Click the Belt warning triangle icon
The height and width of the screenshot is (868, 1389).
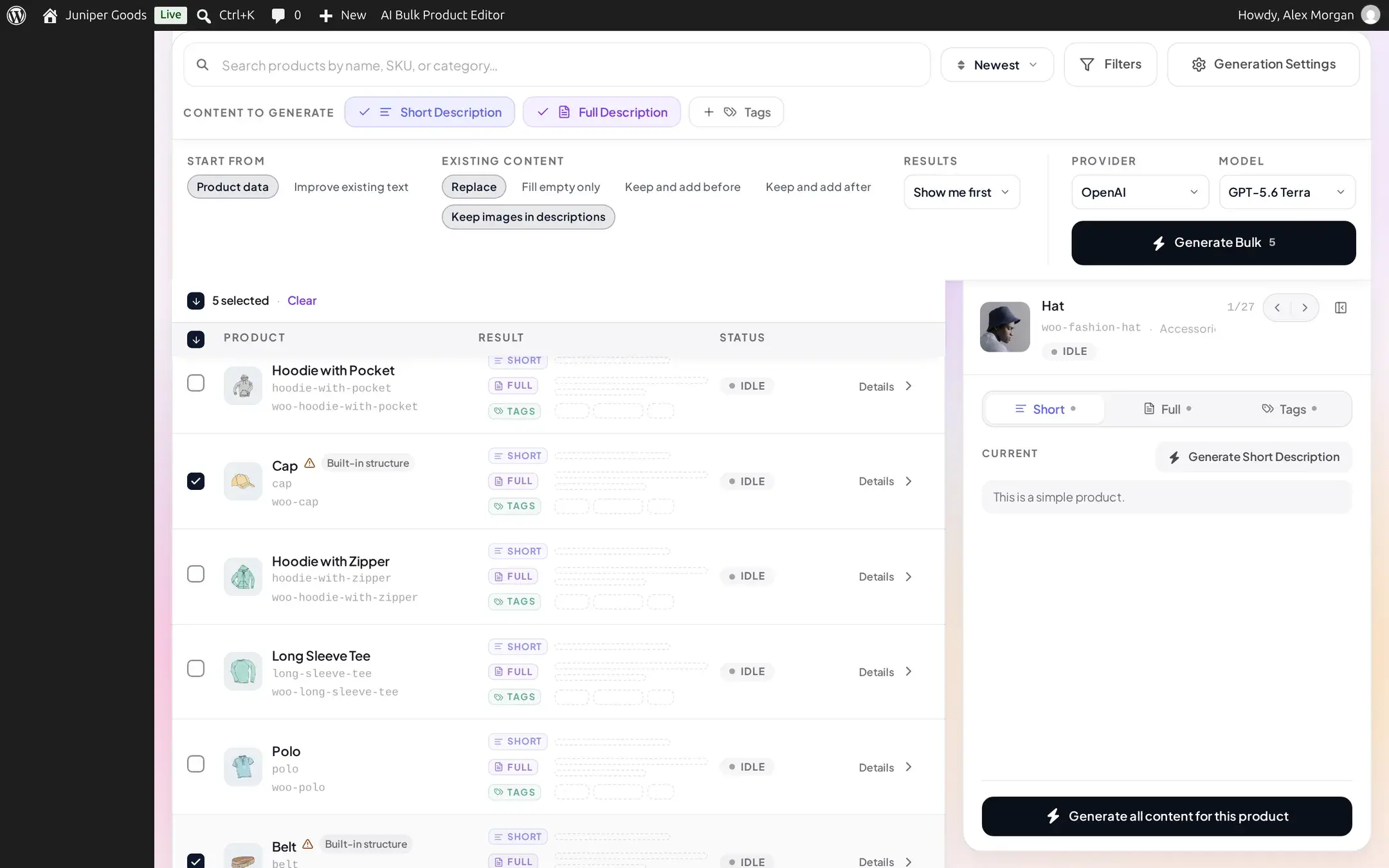pos(307,844)
